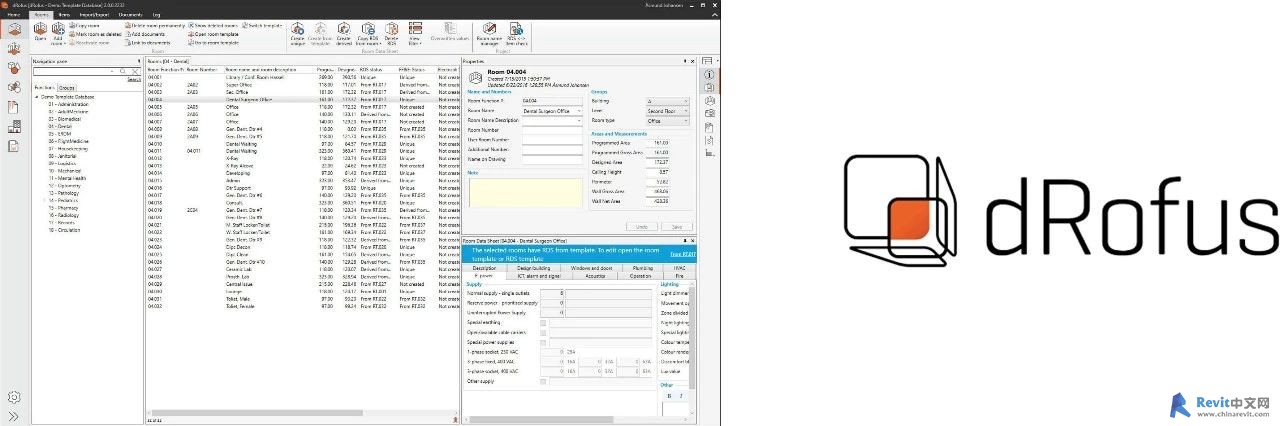Click Go to room template
Viewport: 1280px width, 426px height.
click(213, 43)
